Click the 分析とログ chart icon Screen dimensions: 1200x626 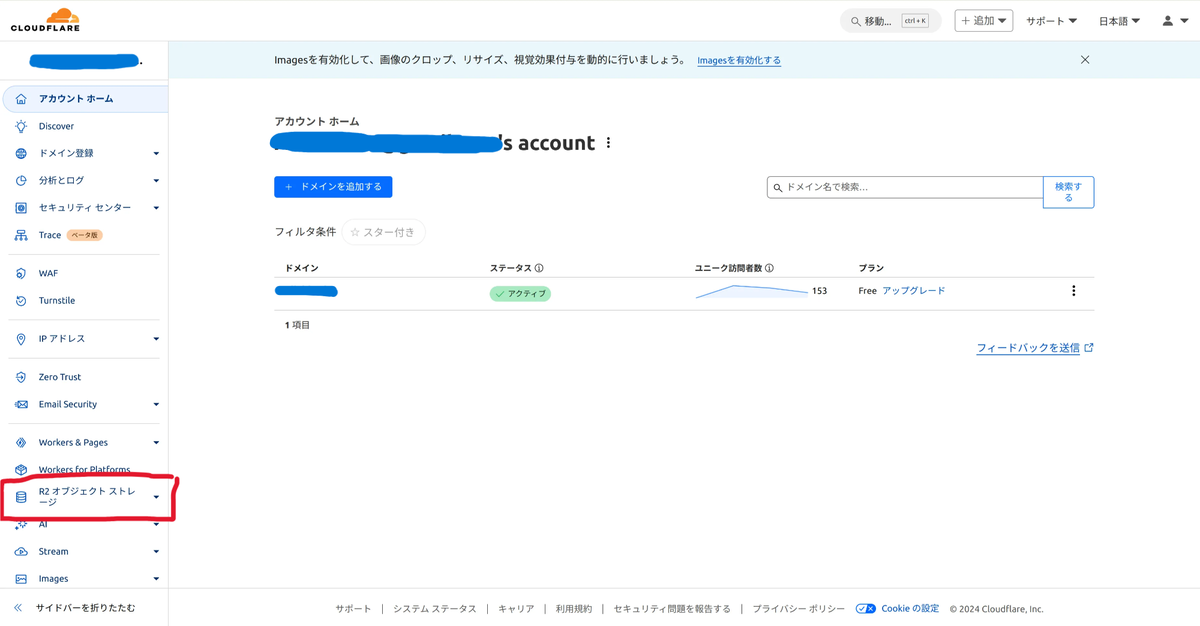pyautogui.click(x=21, y=181)
